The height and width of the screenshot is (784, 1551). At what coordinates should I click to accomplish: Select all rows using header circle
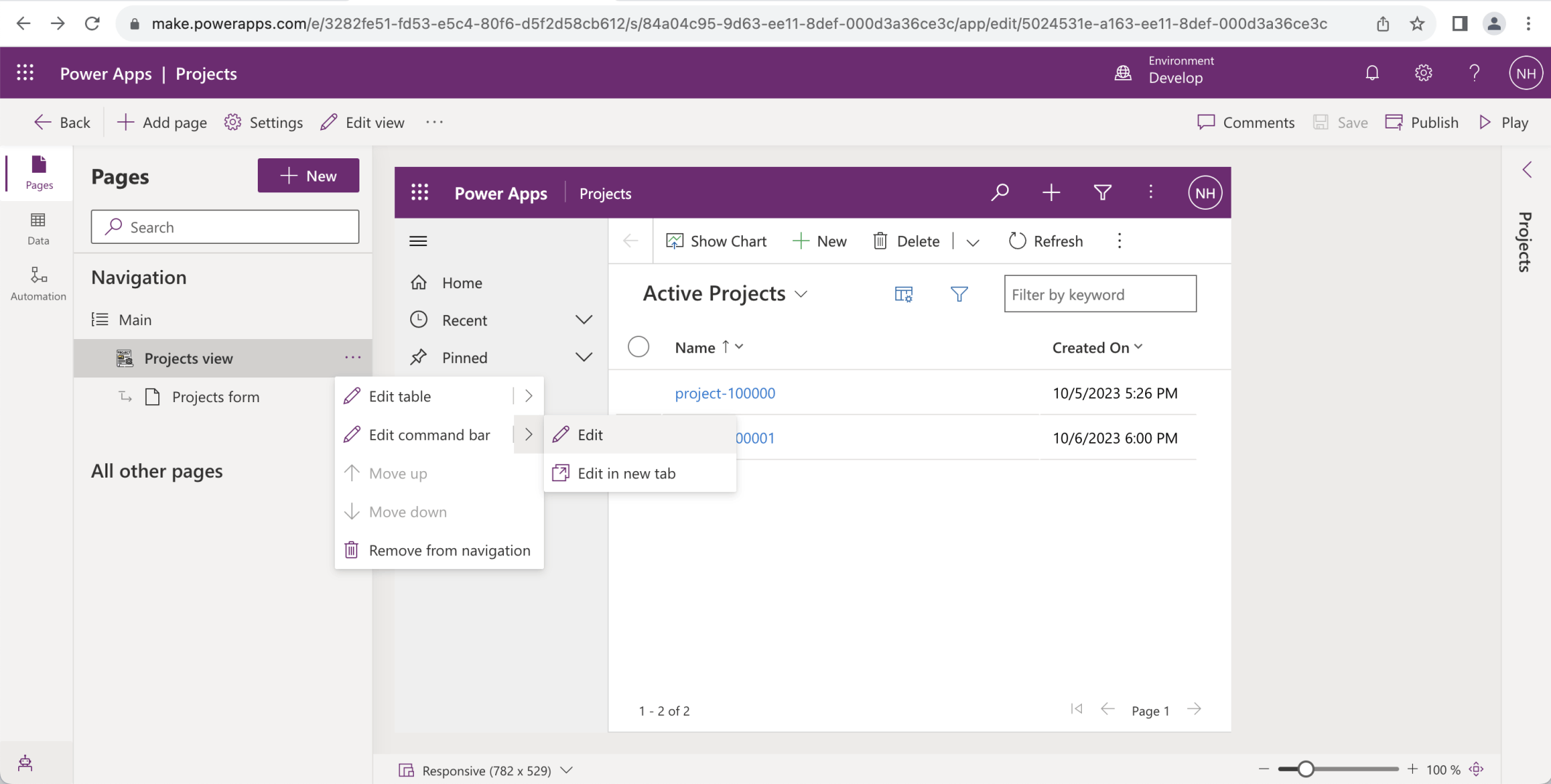point(638,347)
